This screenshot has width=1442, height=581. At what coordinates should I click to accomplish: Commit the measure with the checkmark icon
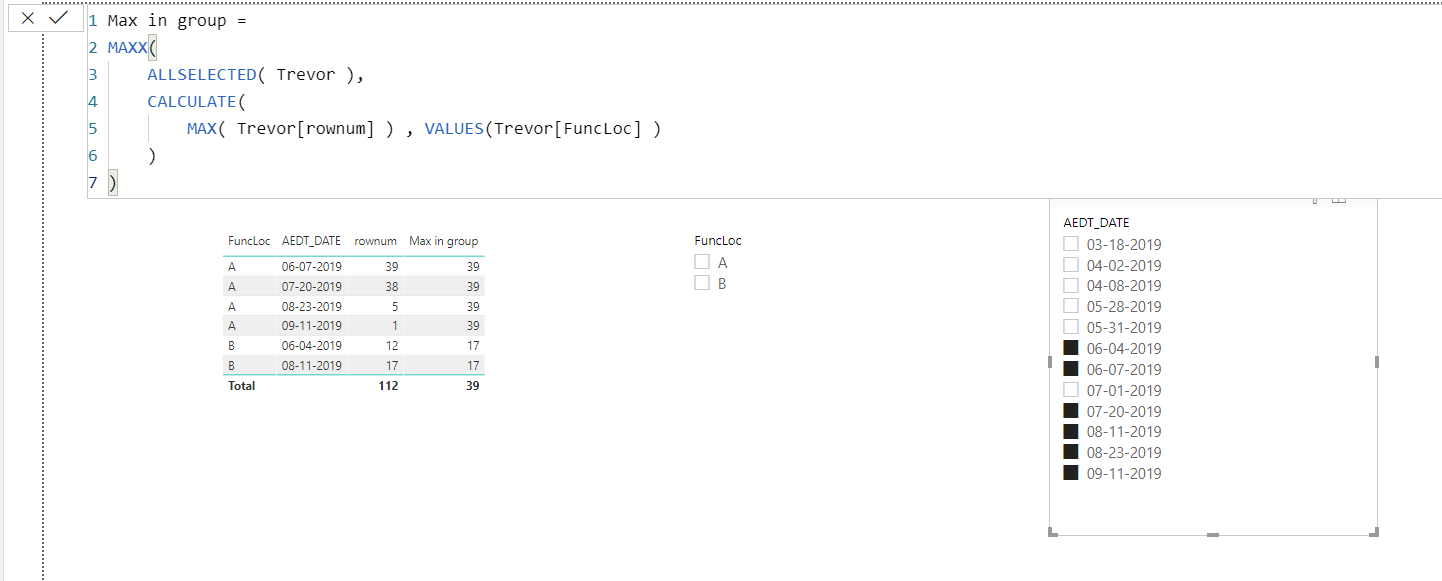[x=58, y=18]
